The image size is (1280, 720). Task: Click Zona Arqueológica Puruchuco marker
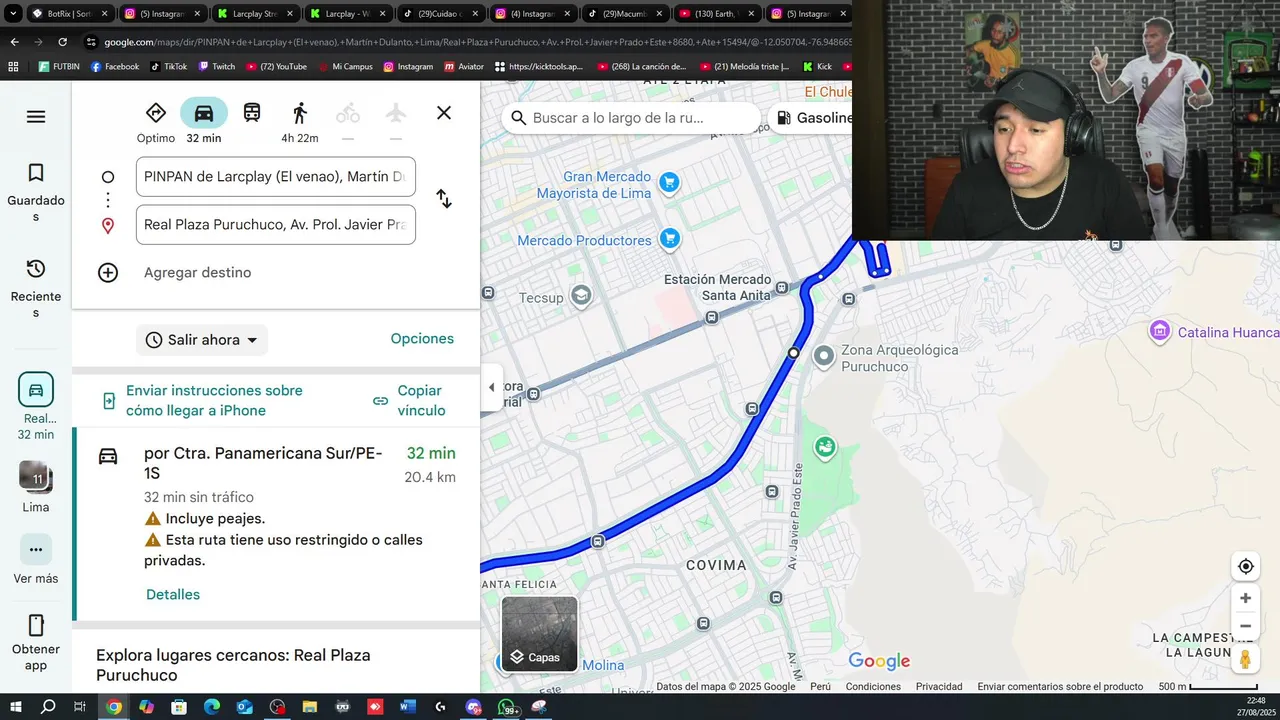pos(824,355)
